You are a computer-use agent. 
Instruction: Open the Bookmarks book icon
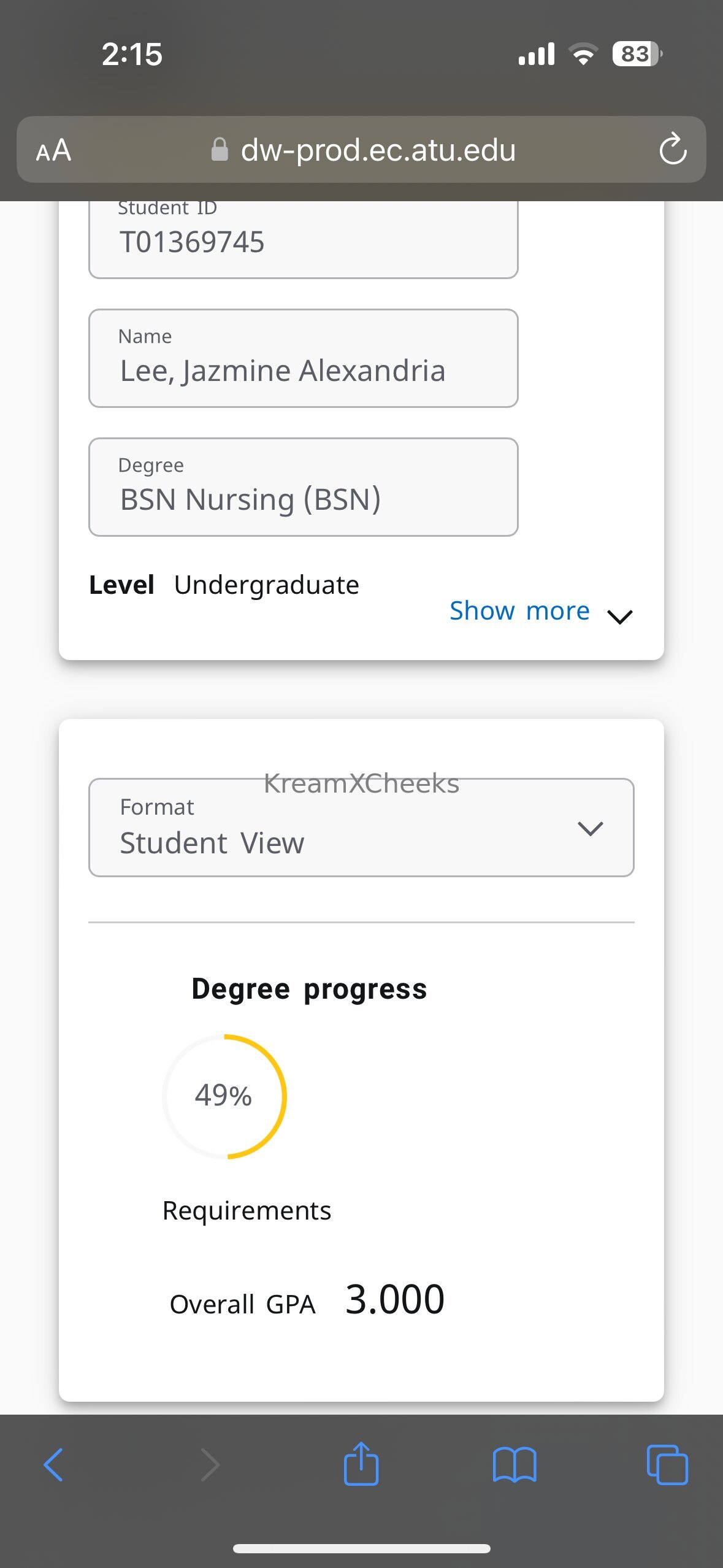[x=515, y=1465]
